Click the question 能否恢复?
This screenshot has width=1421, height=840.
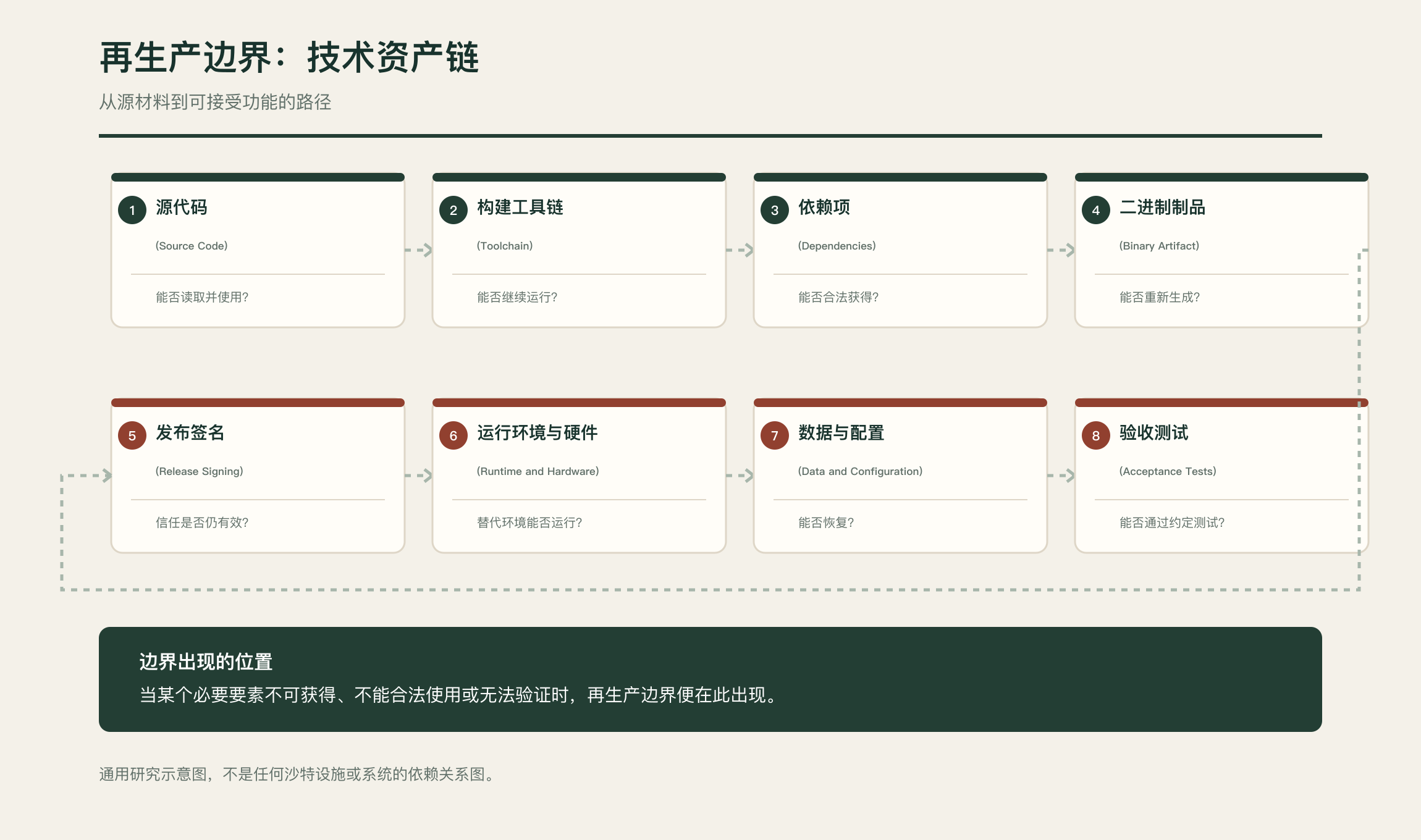point(826,523)
